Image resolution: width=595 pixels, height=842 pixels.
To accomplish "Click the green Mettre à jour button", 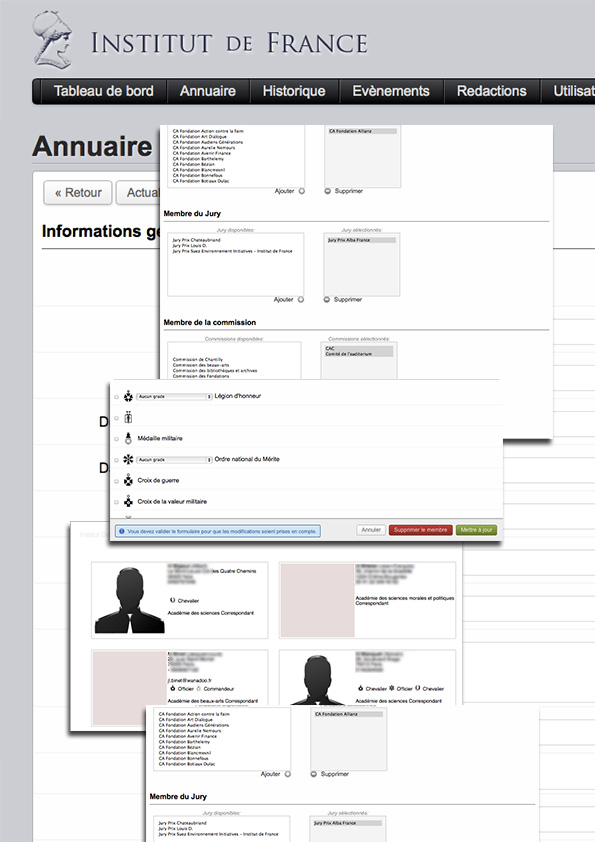I will 476,530.
